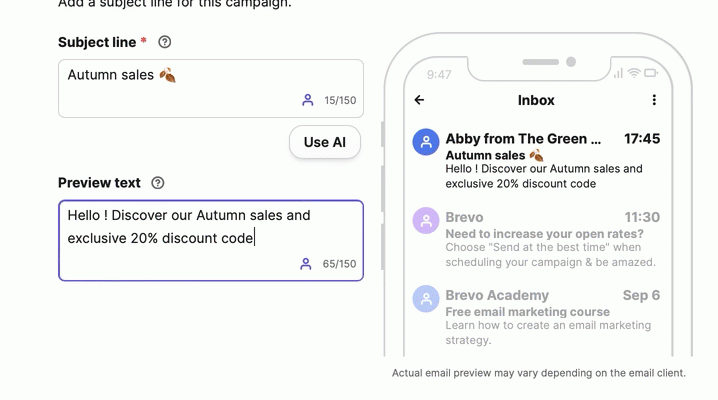Click the back arrow in Inbox preview
Screen dimensions: 718x400
(x=419, y=100)
